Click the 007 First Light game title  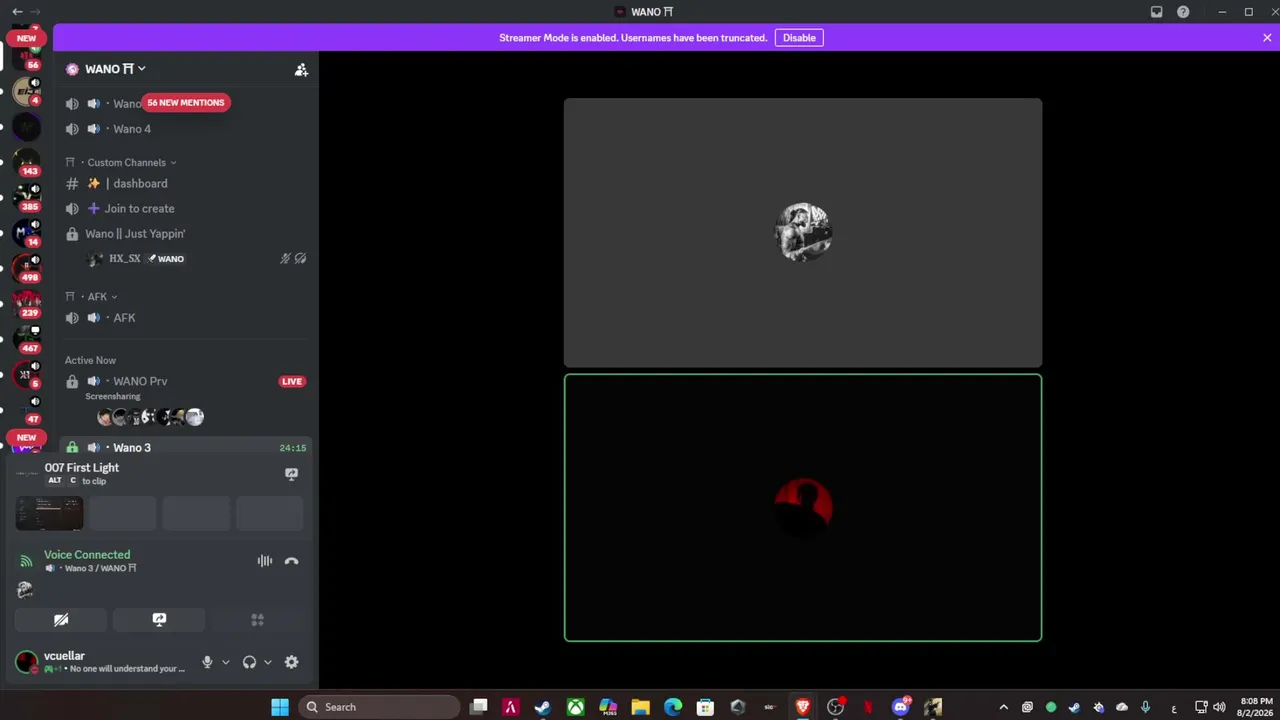pyautogui.click(x=82, y=468)
